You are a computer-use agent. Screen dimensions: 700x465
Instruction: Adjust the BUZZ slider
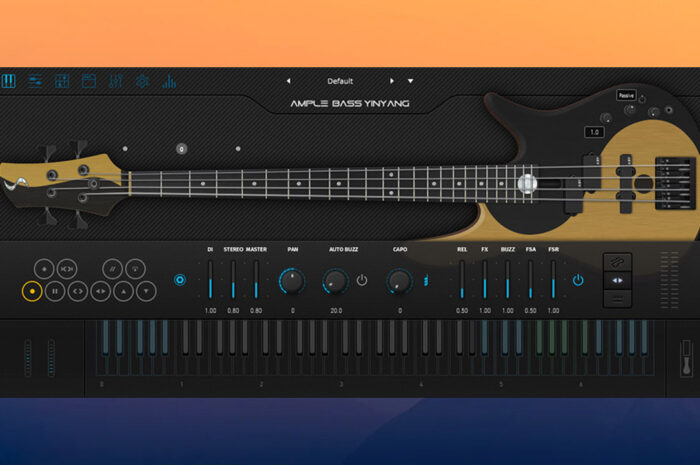508,280
